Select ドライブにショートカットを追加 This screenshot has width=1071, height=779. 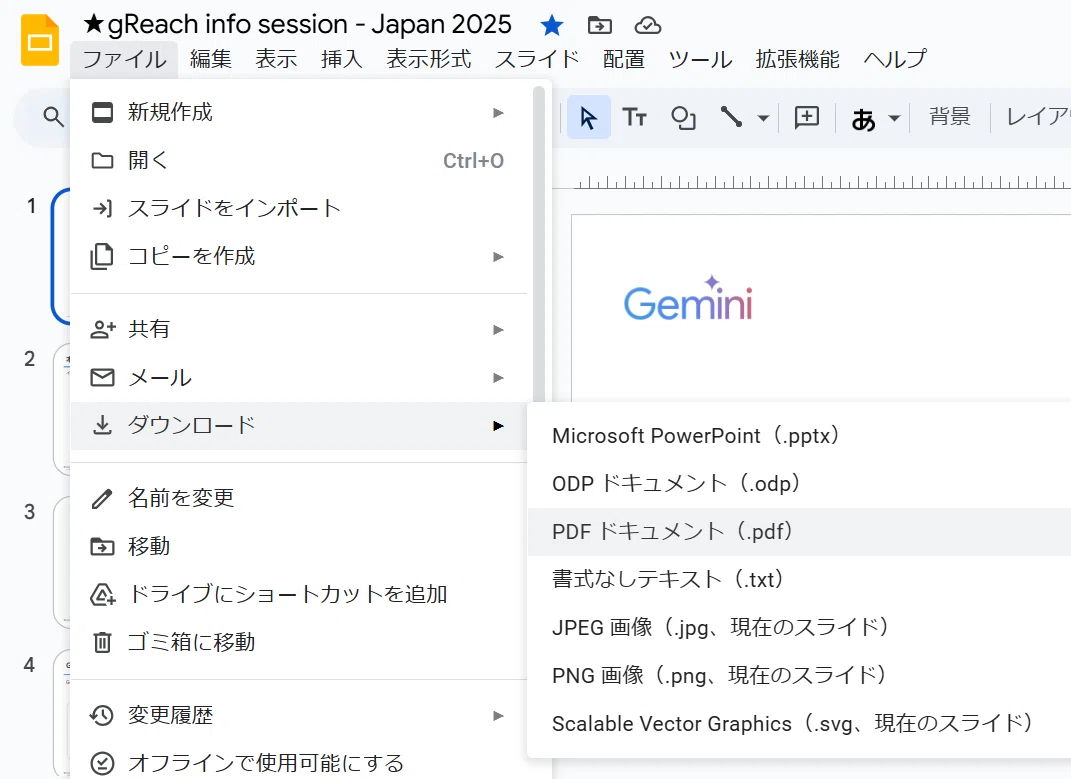coord(299,594)
